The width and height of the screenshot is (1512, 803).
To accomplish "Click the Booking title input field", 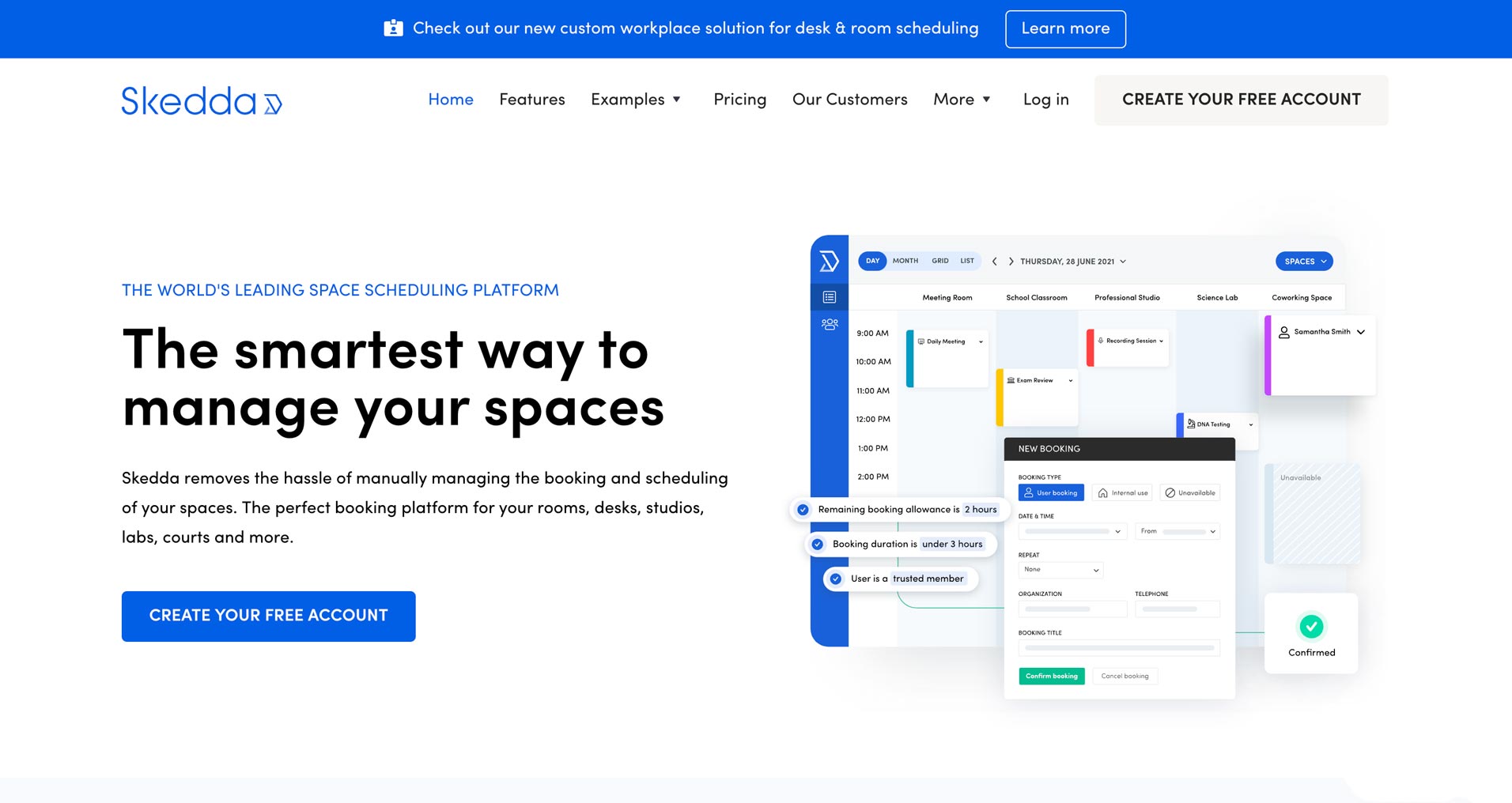I will (x=1119, y=648).
